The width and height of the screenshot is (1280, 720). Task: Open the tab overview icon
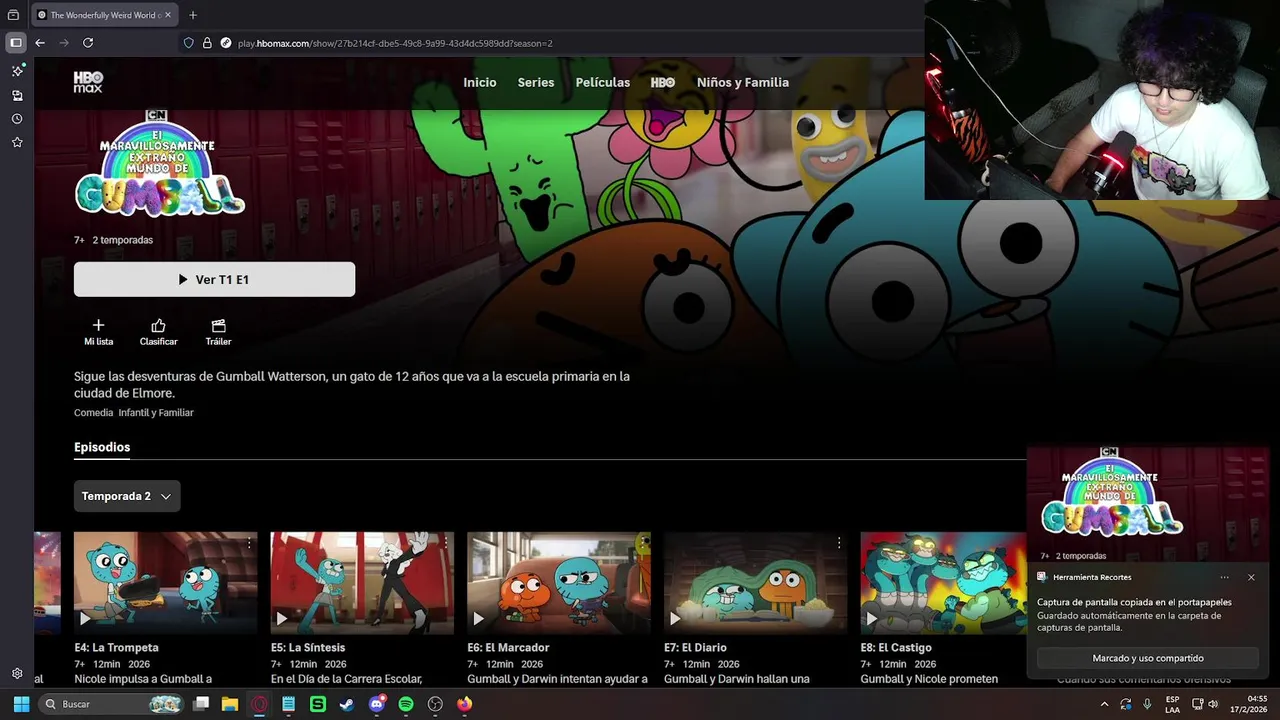(13, 15)
